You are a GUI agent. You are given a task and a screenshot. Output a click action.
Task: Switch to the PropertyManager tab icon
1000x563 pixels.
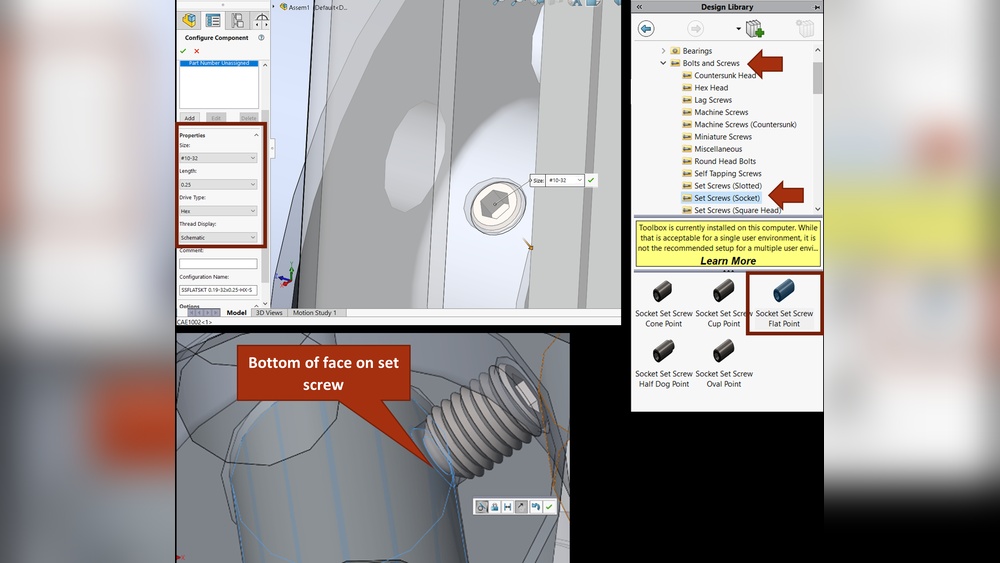(x=213, y=20)
